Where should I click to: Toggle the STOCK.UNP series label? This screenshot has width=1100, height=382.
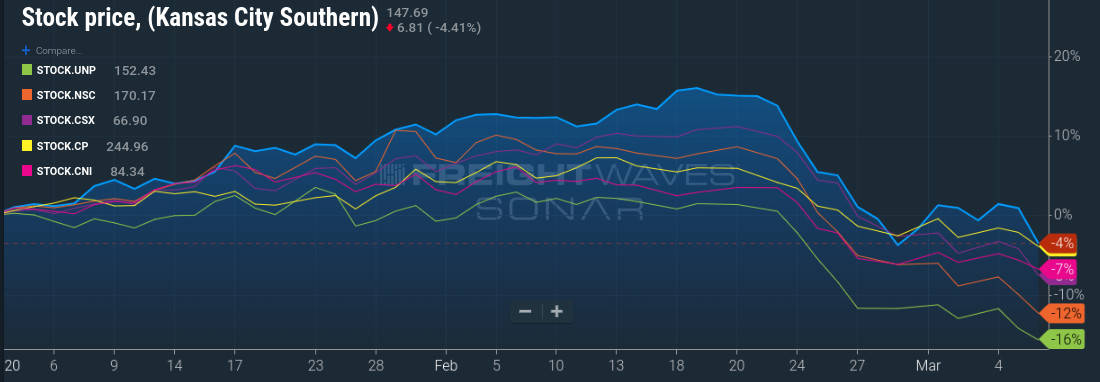click(66, 70)
